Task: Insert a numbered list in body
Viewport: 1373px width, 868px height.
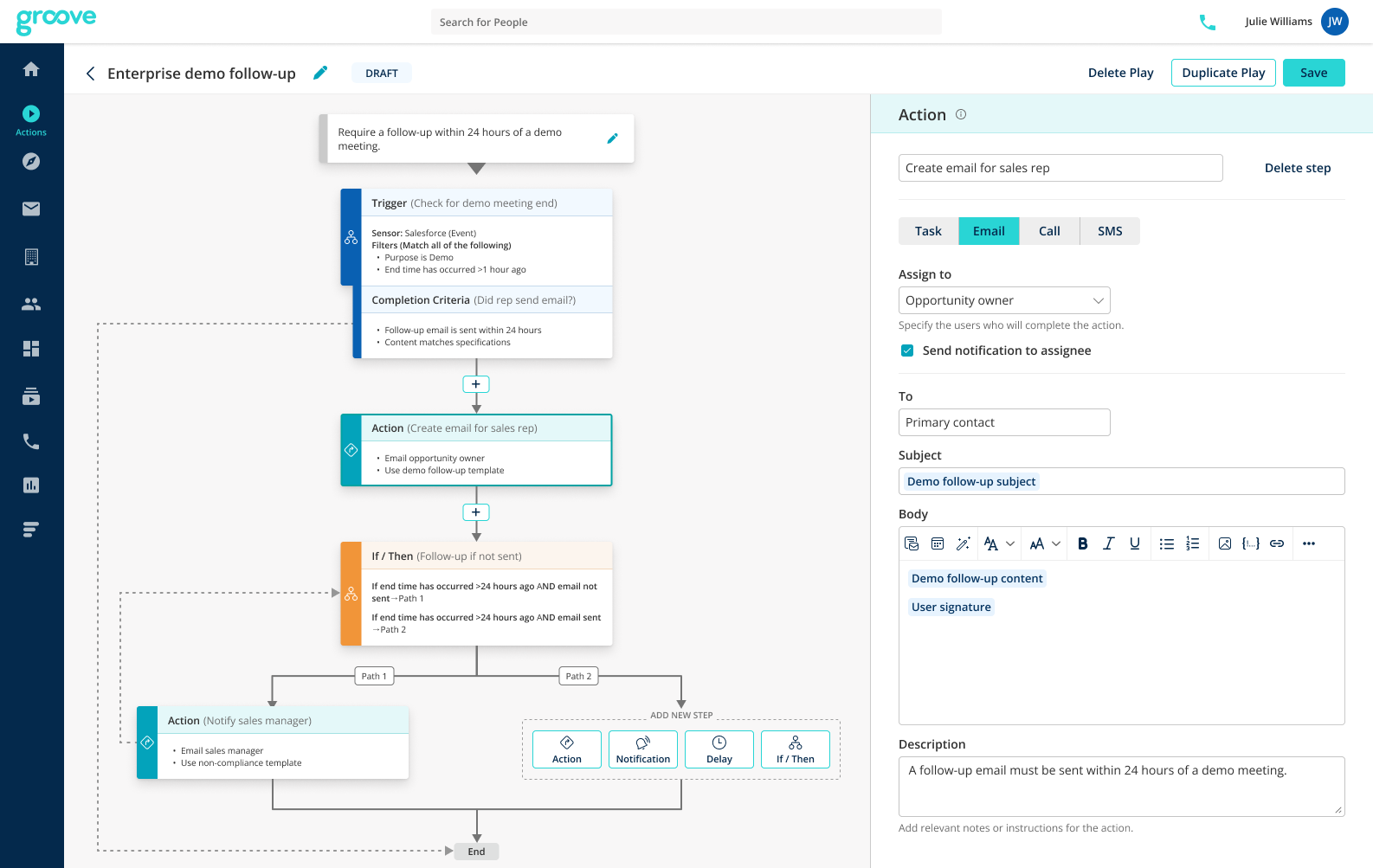Action: pyautogui.click(x=1193, y=543)
